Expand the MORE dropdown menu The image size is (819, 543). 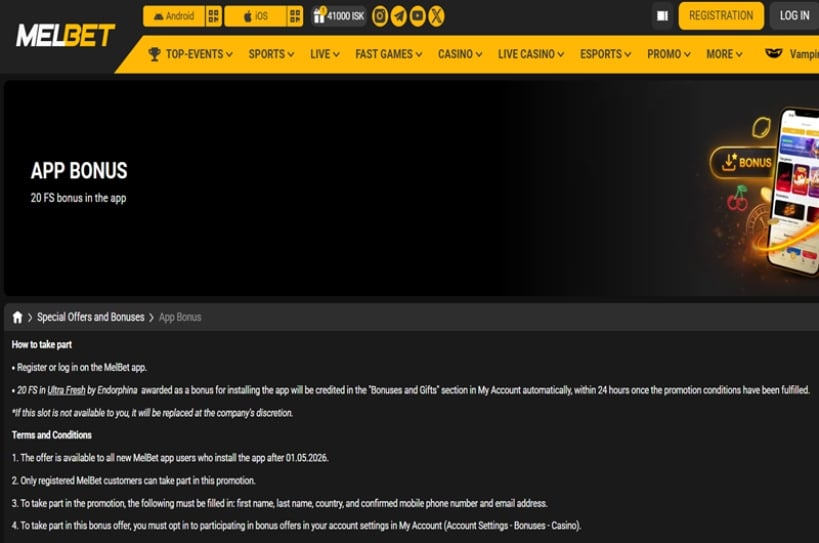(724, 54)
